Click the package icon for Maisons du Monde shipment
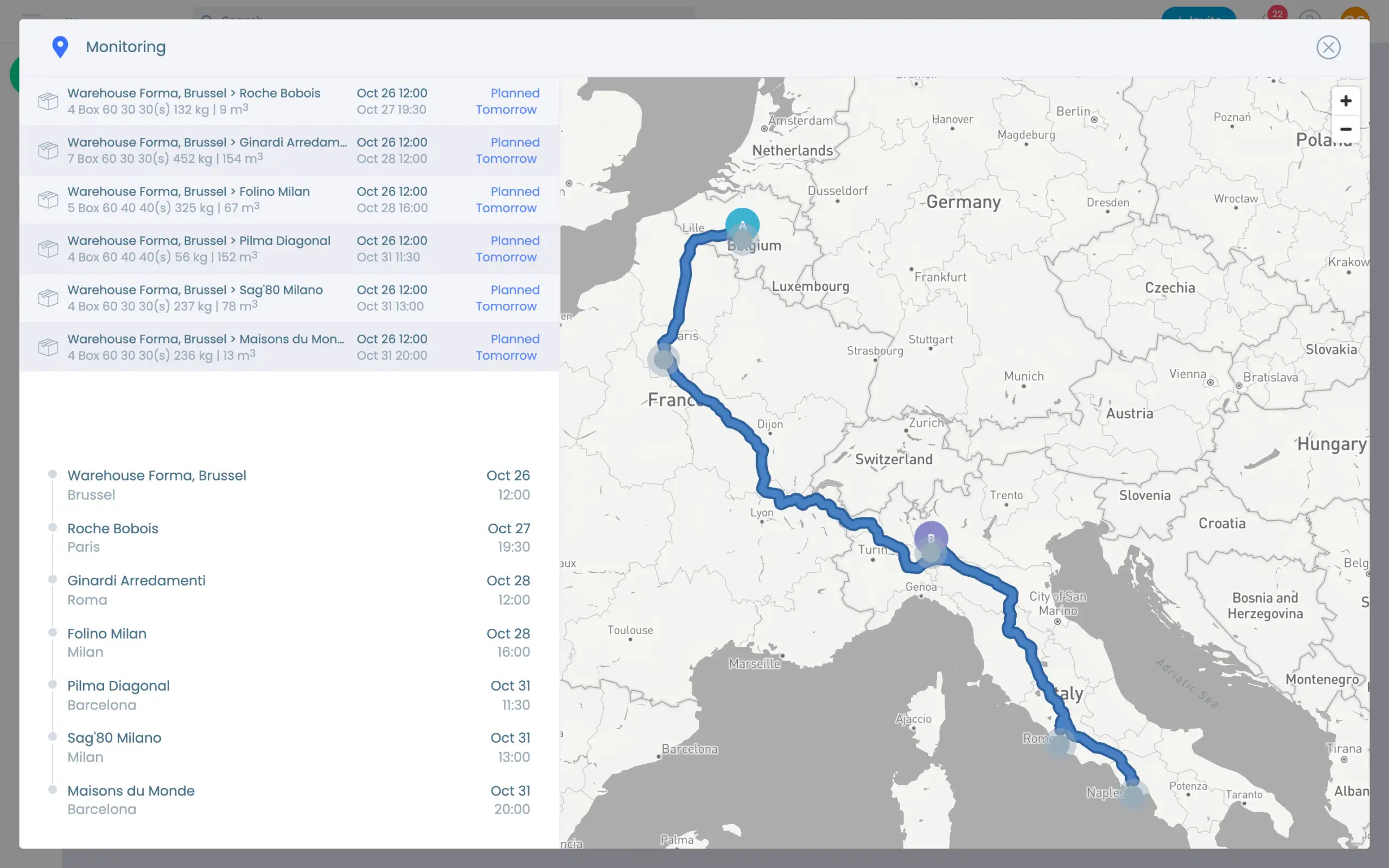 click(x=48, y=346)
